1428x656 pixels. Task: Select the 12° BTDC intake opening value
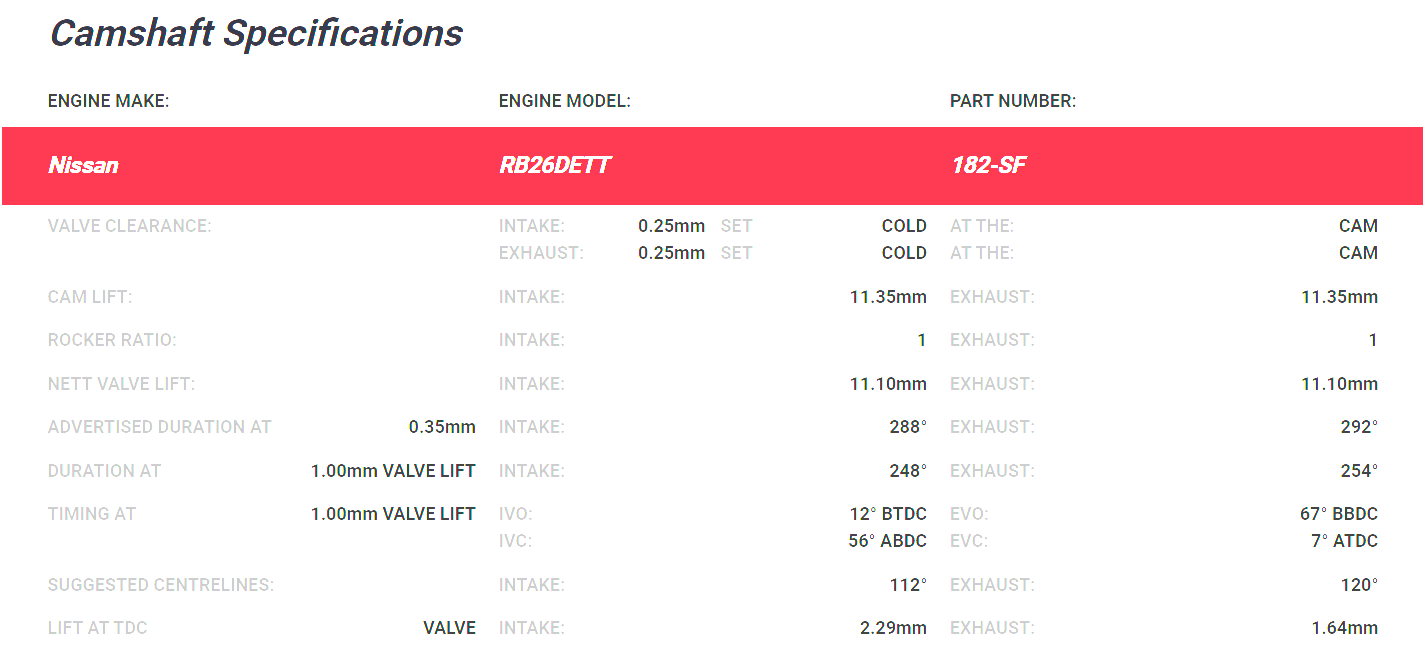(x=888, y=514)
